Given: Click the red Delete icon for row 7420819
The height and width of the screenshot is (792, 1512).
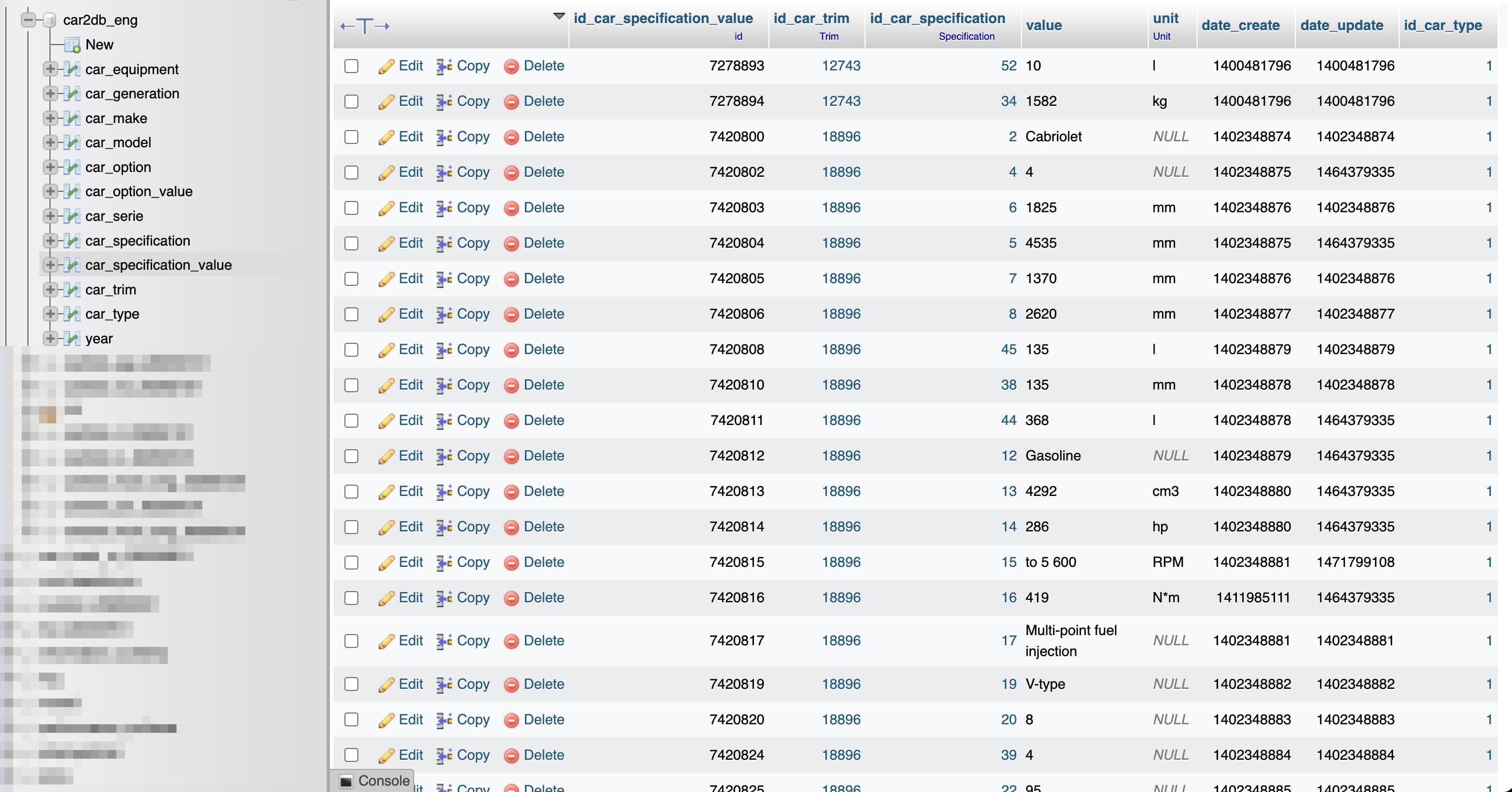Looking at the screenshot, I should pyautogui.click(x=511, y=685).
